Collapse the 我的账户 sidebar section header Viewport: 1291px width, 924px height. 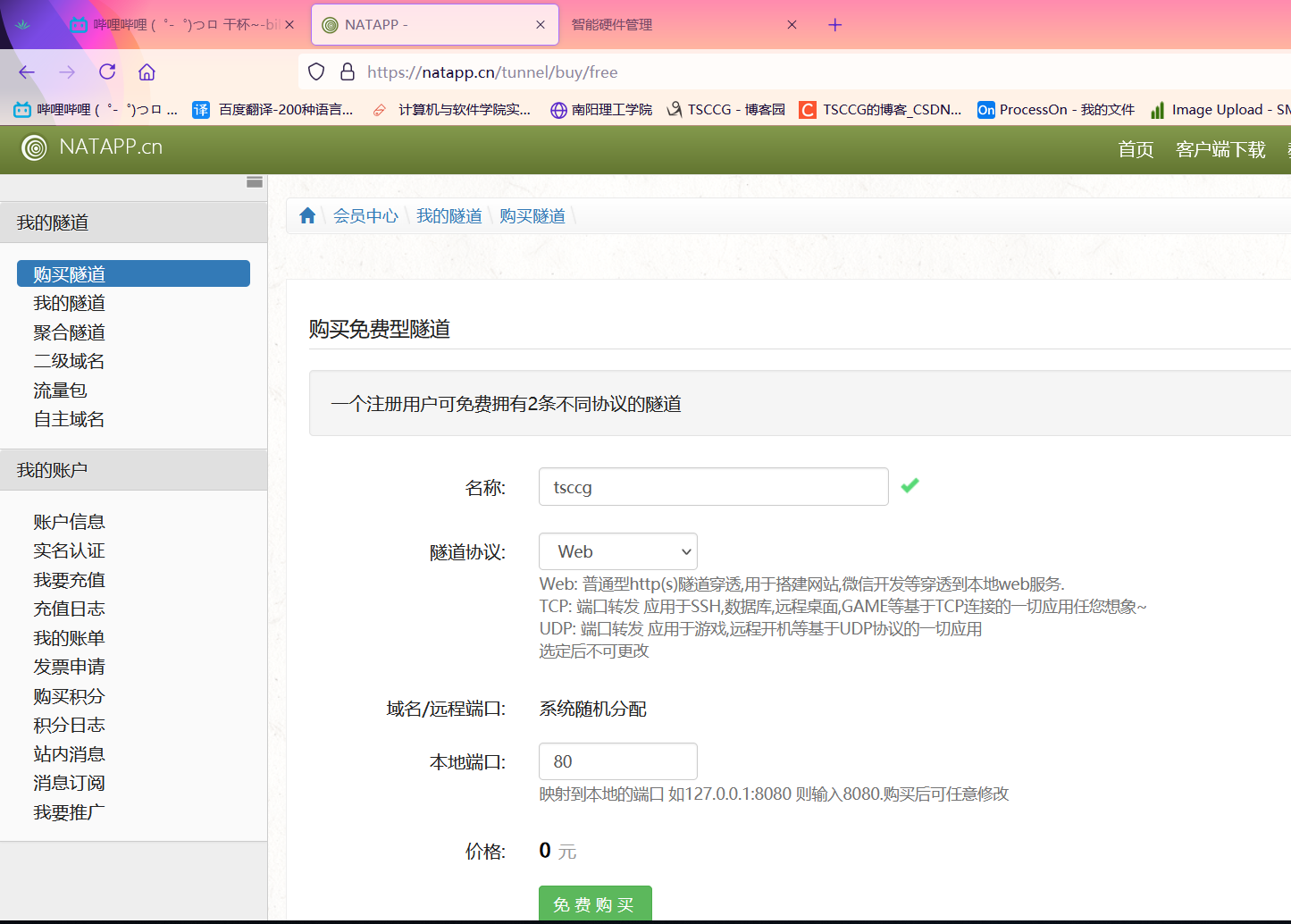pos(133,470)
